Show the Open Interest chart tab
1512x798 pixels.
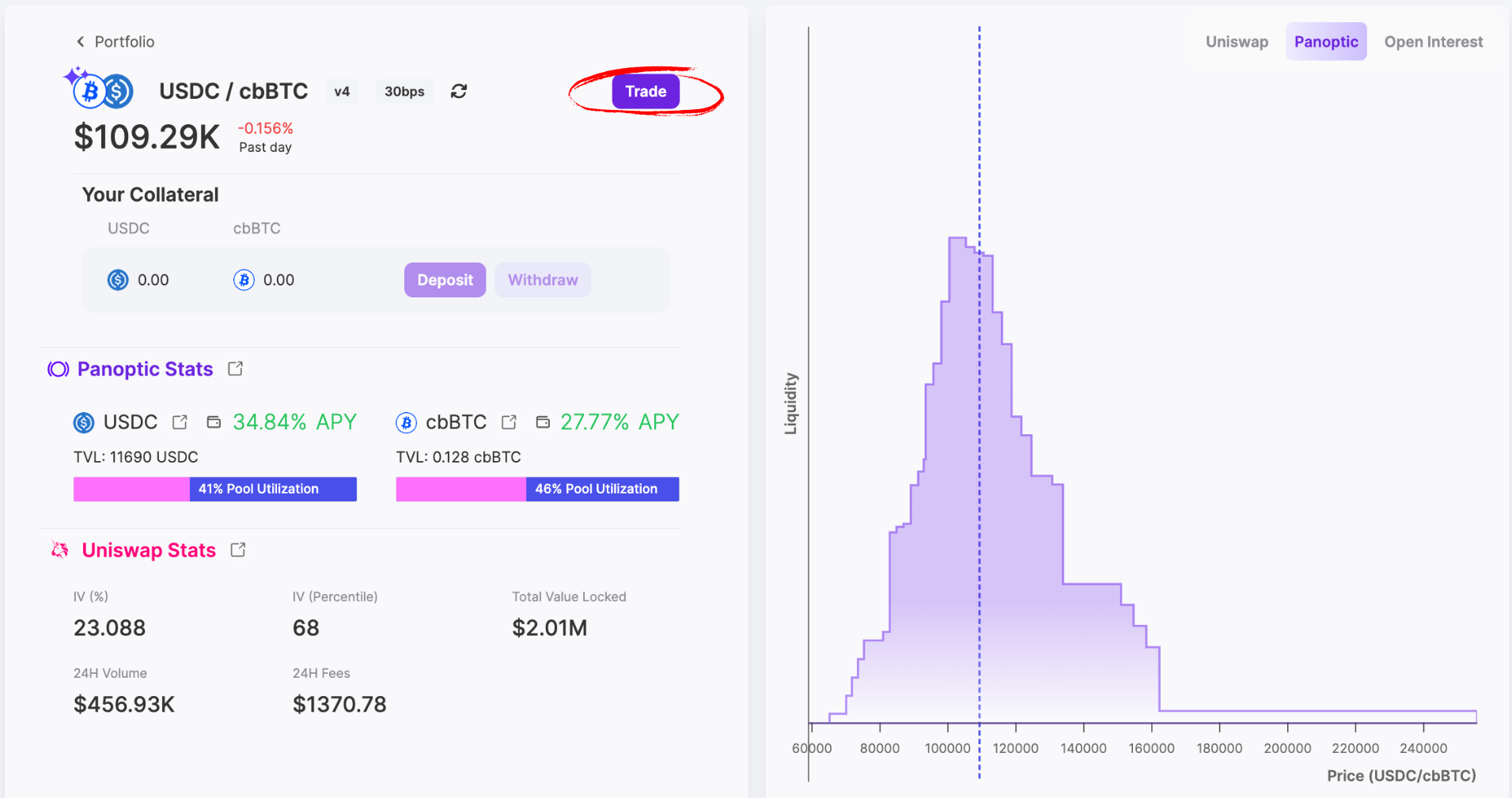coord(1433,42)
